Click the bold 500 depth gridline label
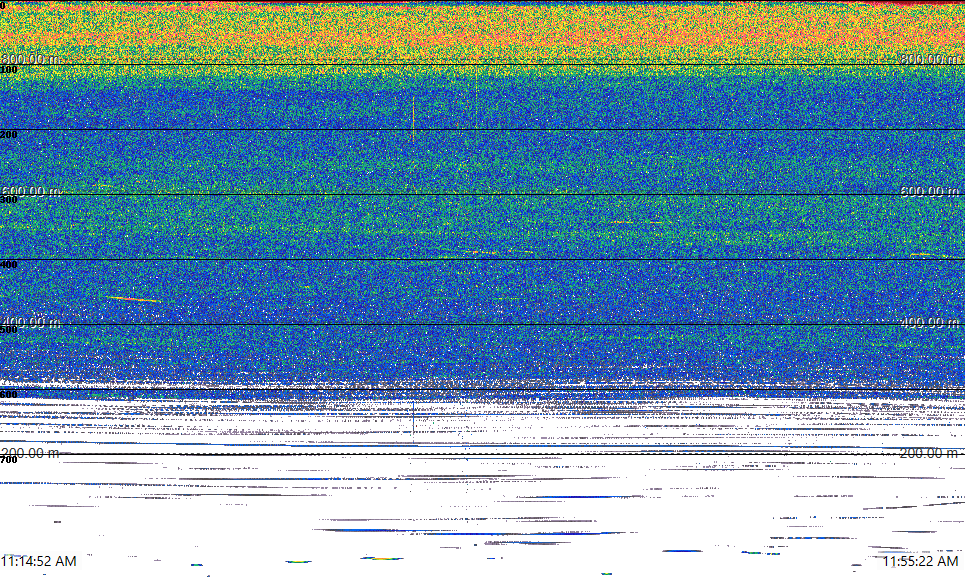965x578 pixels. [9, 329]
